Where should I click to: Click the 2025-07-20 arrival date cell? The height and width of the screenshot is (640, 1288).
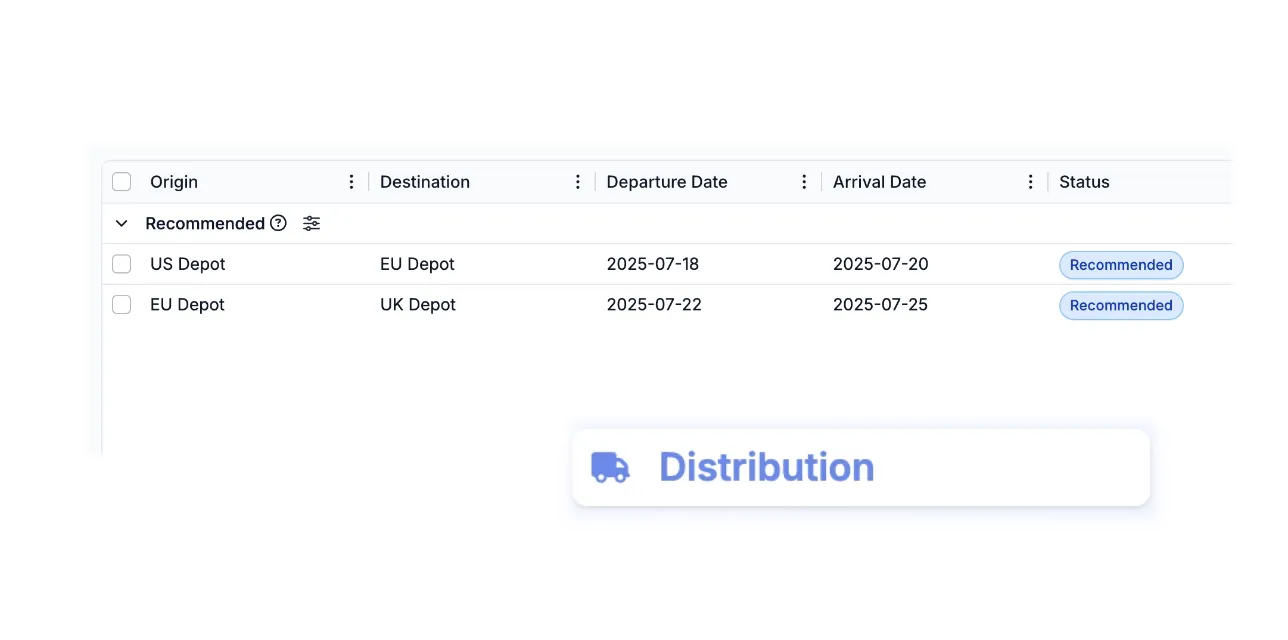coord(881,264)
